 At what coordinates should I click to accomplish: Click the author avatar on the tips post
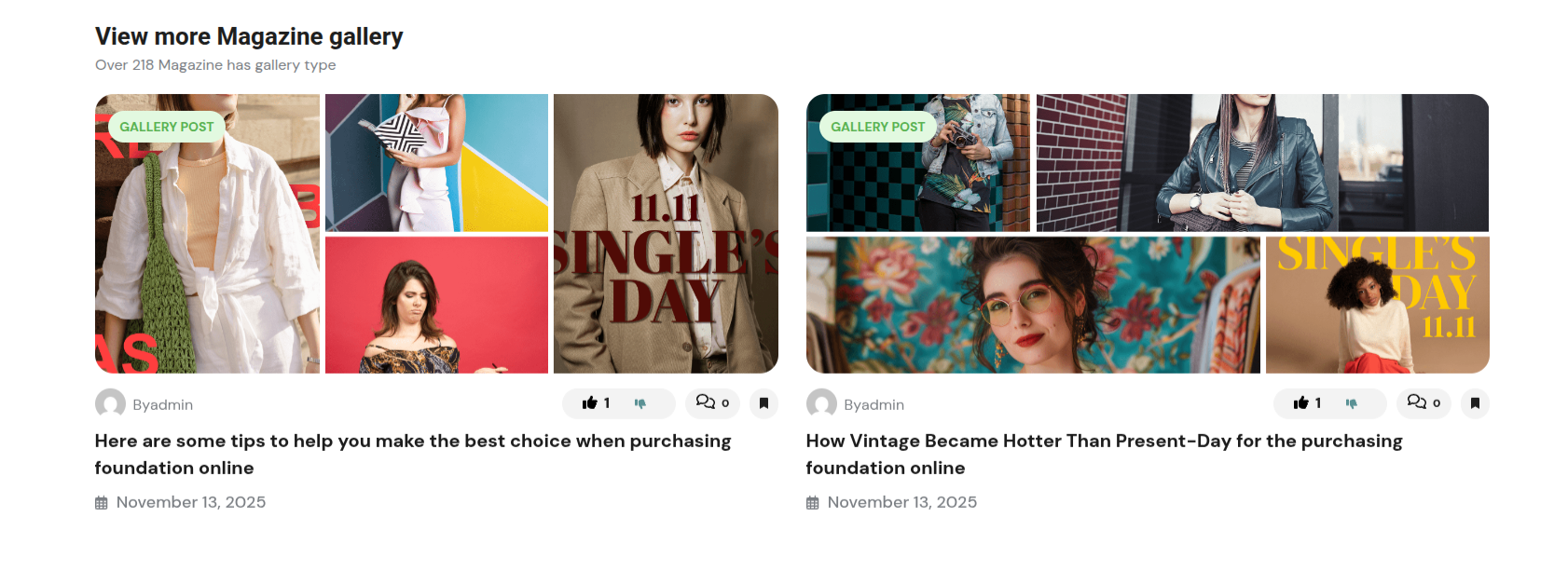(x=110, y=403)
